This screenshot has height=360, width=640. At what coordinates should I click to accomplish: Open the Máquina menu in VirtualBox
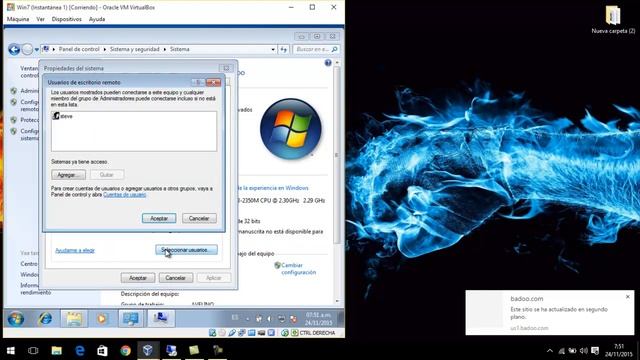click(18, 19)
